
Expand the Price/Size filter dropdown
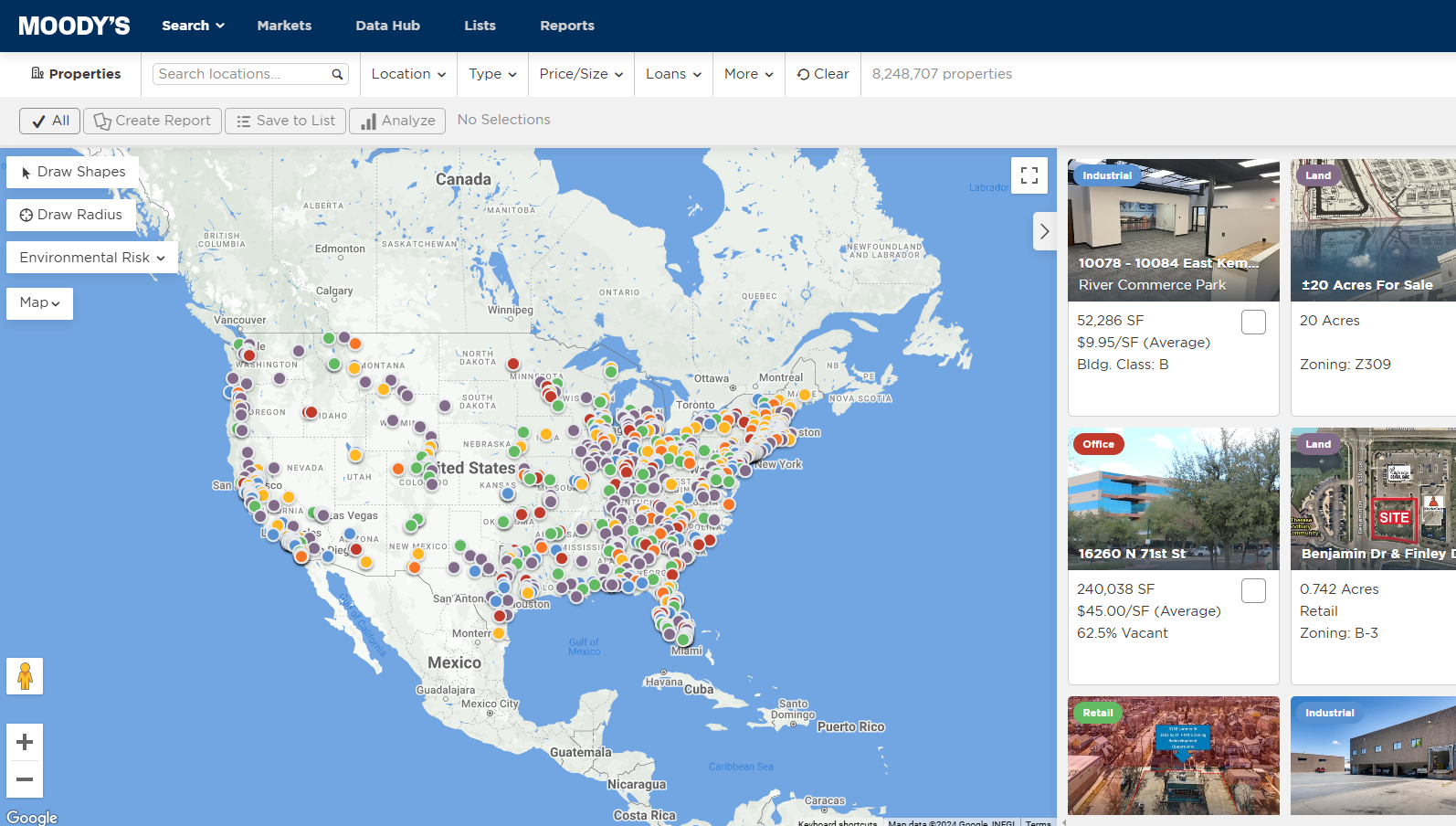[581, 74]
